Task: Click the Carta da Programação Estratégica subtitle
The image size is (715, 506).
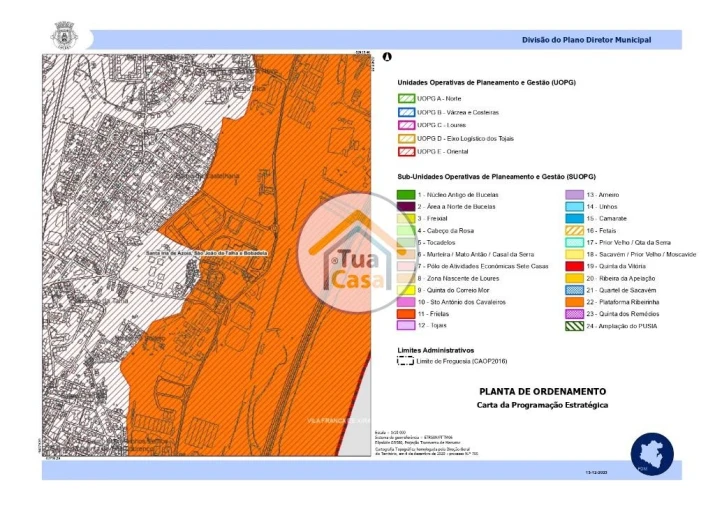Action: coord(543,406)
